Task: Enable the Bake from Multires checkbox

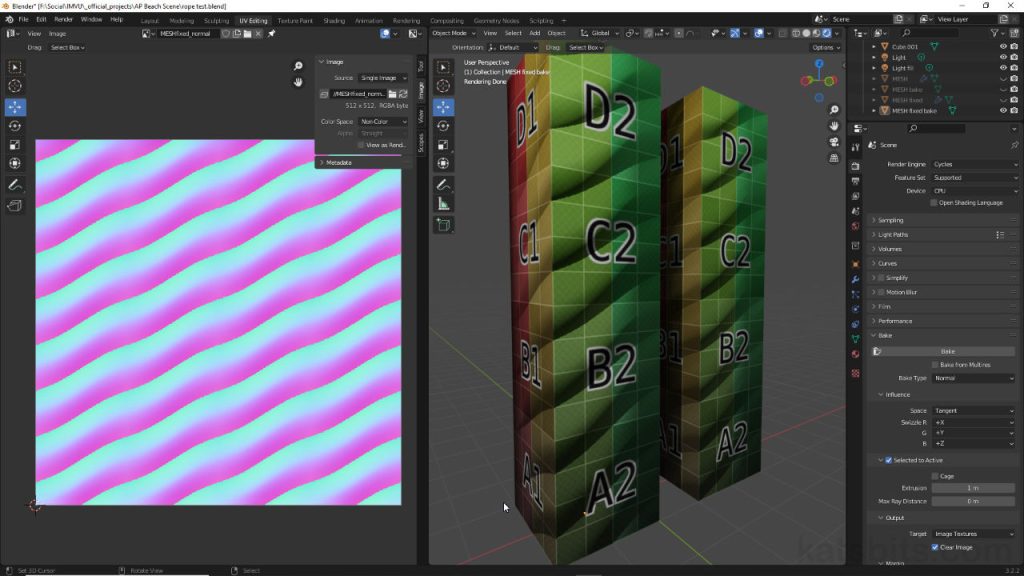Action: click(x=935, y=365)
